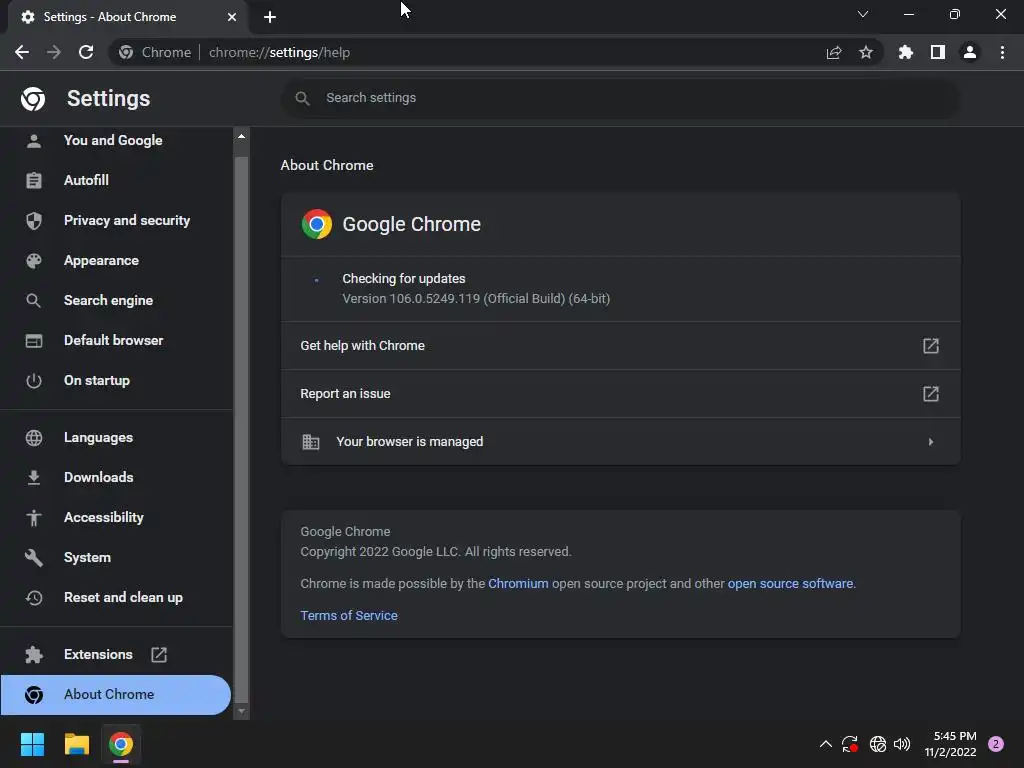The height and width of the screenshot is (768, 1024).
Task: Click Get help with Chrome row
Action: click(x=620, y=345)
